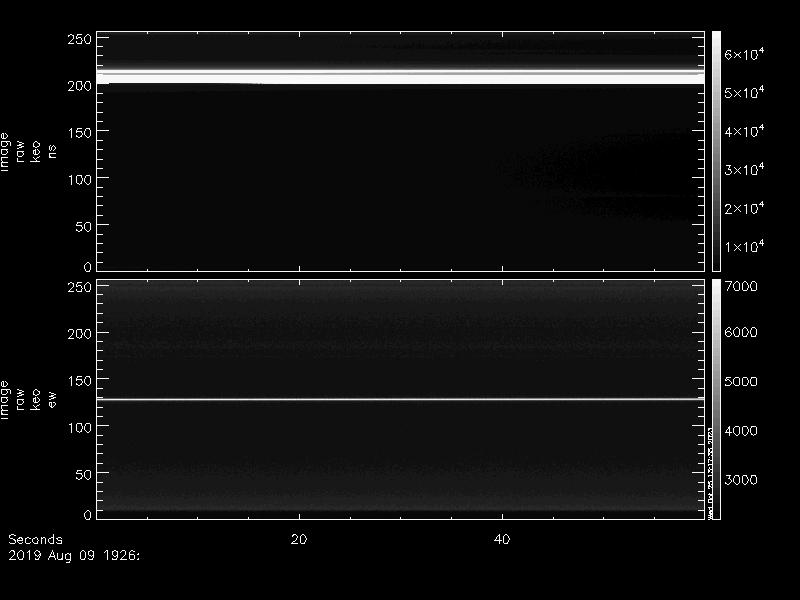Click the vertical timestamp text beside ew keogram
Screen dimensions: 800x600
710,472
